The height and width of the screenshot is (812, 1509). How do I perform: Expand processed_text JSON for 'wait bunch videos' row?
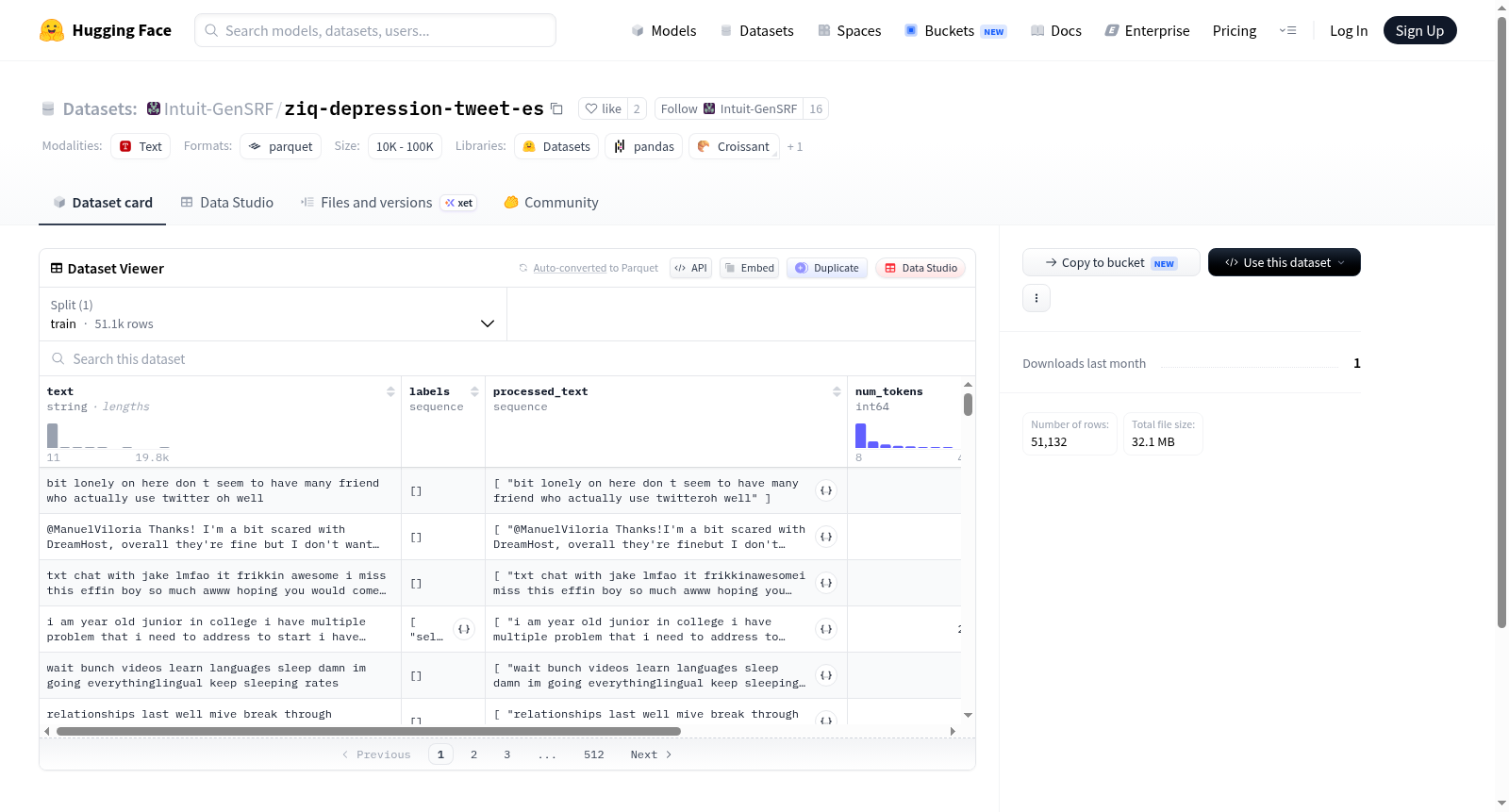click(826, 675)
